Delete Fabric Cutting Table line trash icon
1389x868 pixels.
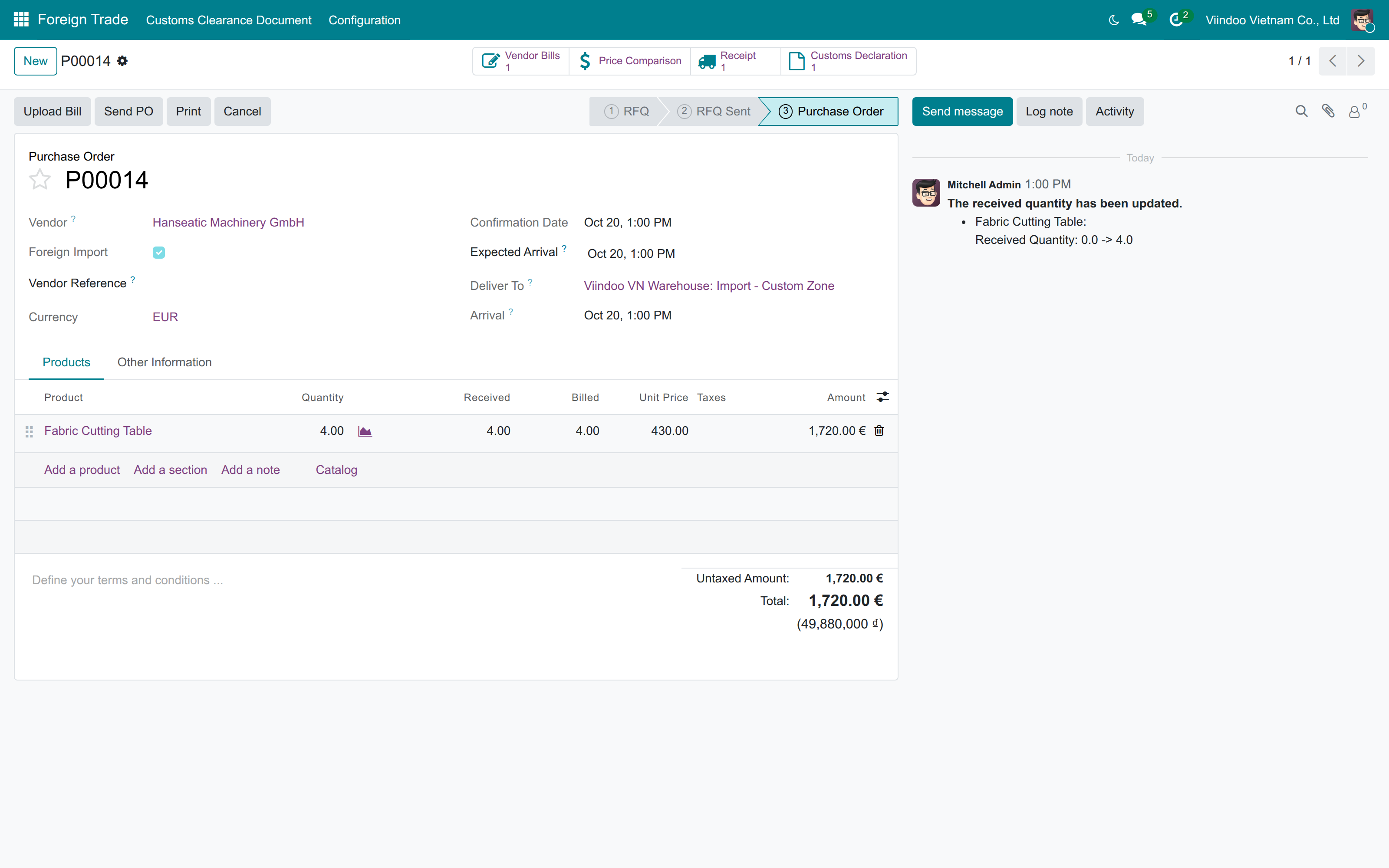(879, 431)
